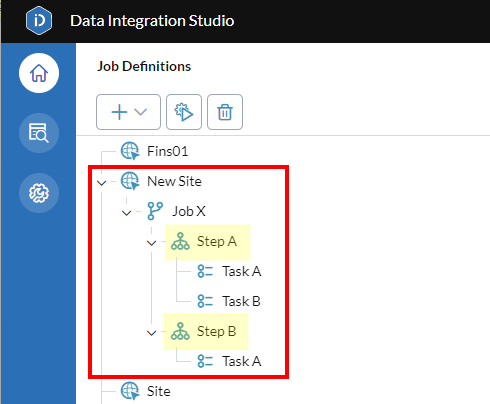Screen dimensions: 490x404
Task: Open the plus add dropdown
Action: (x=128, y=112)
